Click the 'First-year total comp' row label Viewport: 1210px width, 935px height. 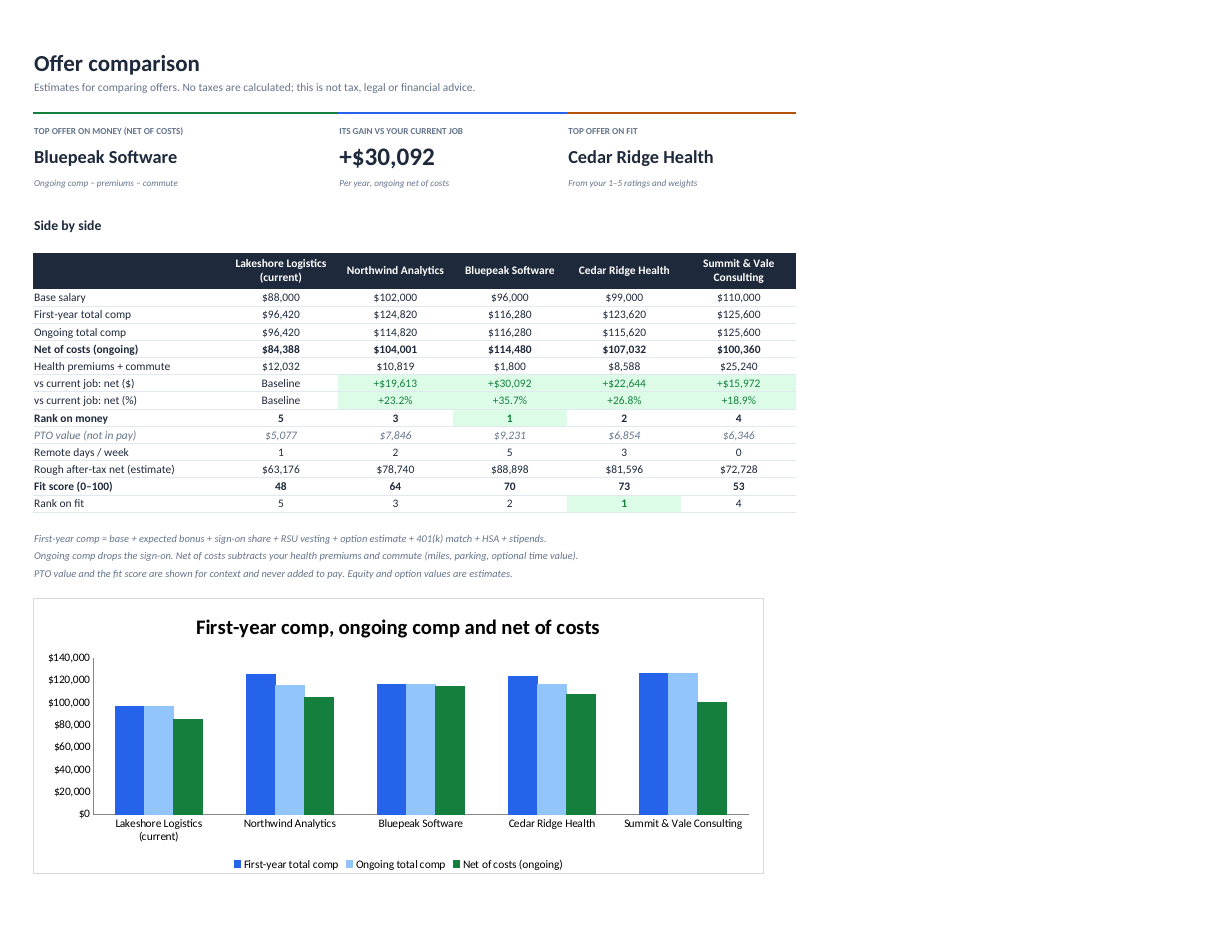tap(82, 315)
